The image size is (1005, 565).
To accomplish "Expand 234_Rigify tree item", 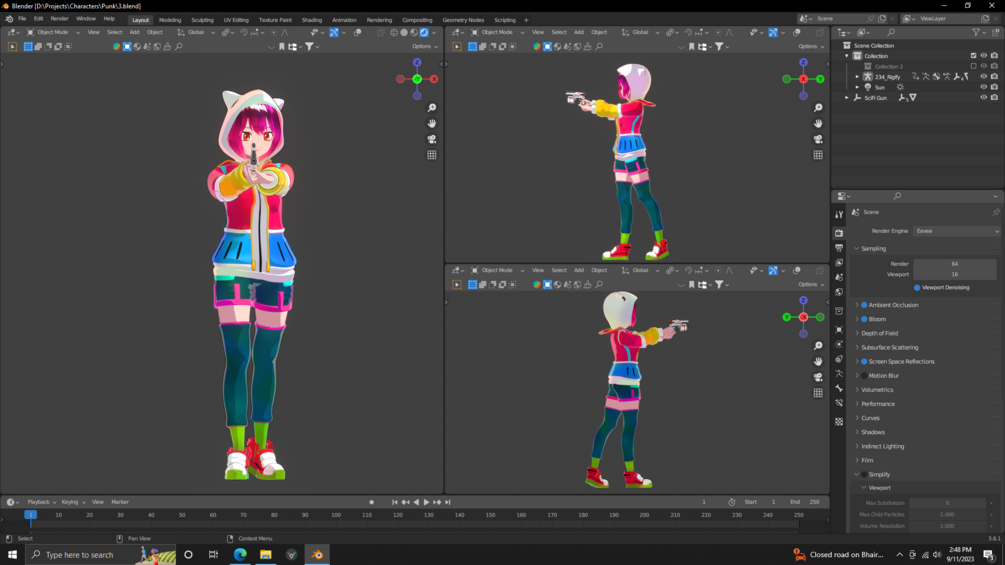I will click(x=857, y=77).
